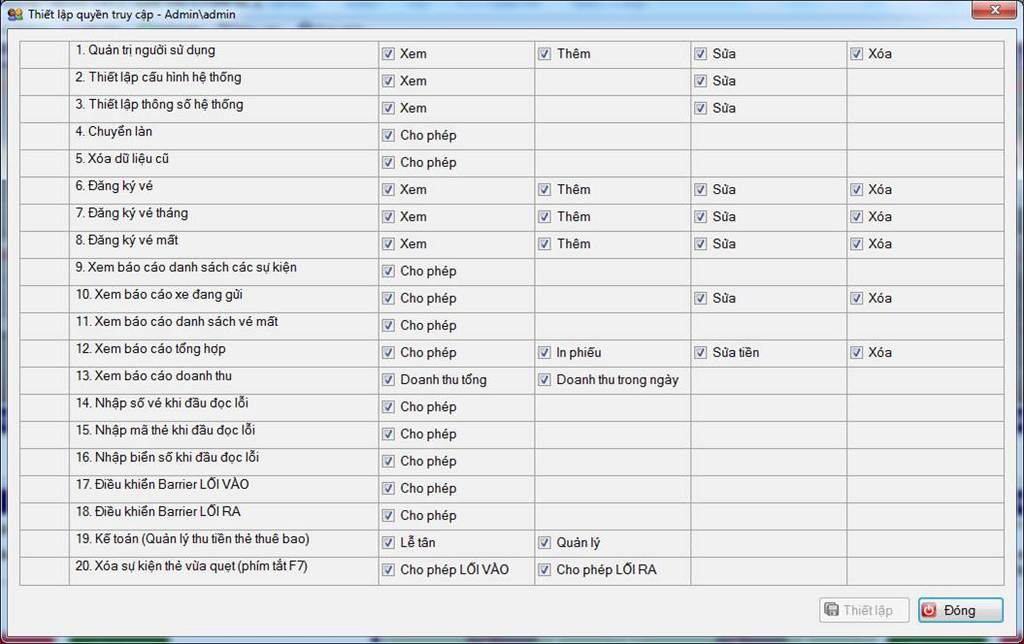Toggle the Sửa tiền checkbox
1024x644 pixels.
(700, 353)
